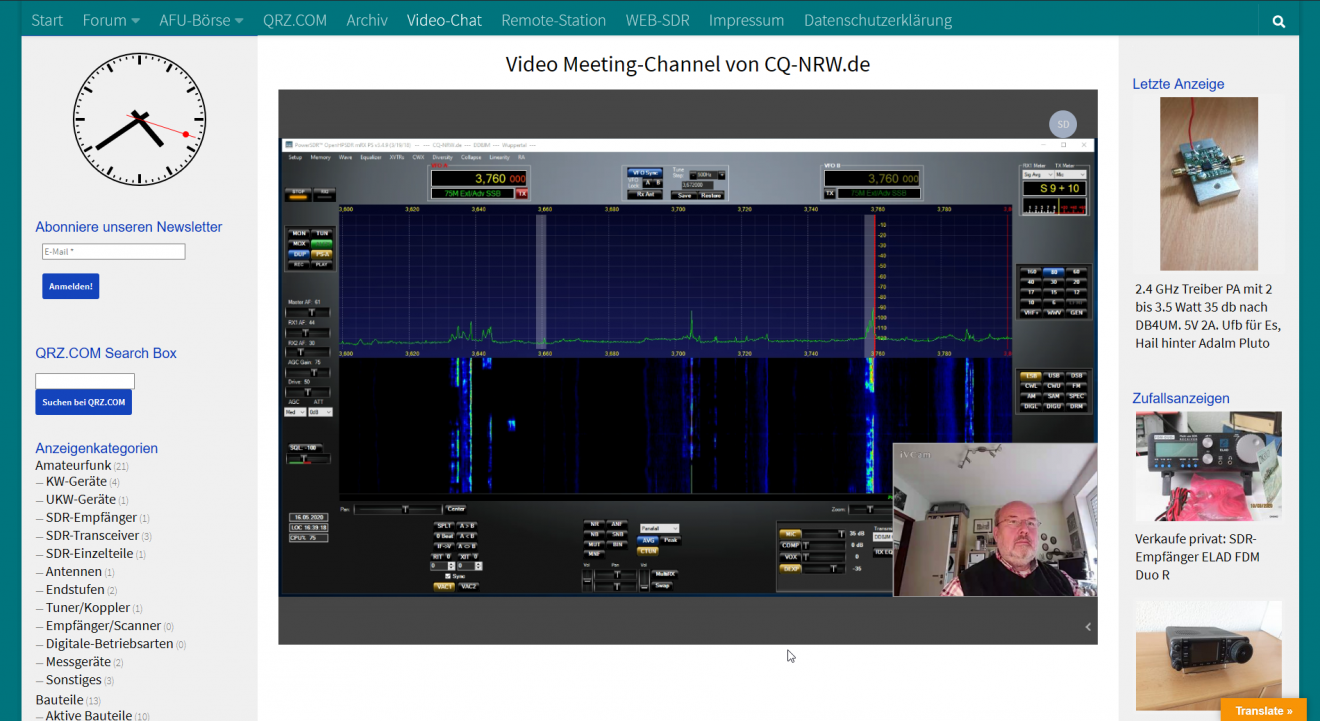
Task: Open the Tune Step dropdown
Action: click(707, 175)
